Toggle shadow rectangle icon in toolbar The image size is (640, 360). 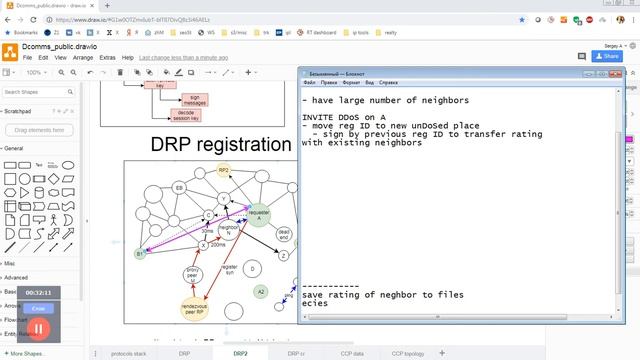(x=191, y=72)
